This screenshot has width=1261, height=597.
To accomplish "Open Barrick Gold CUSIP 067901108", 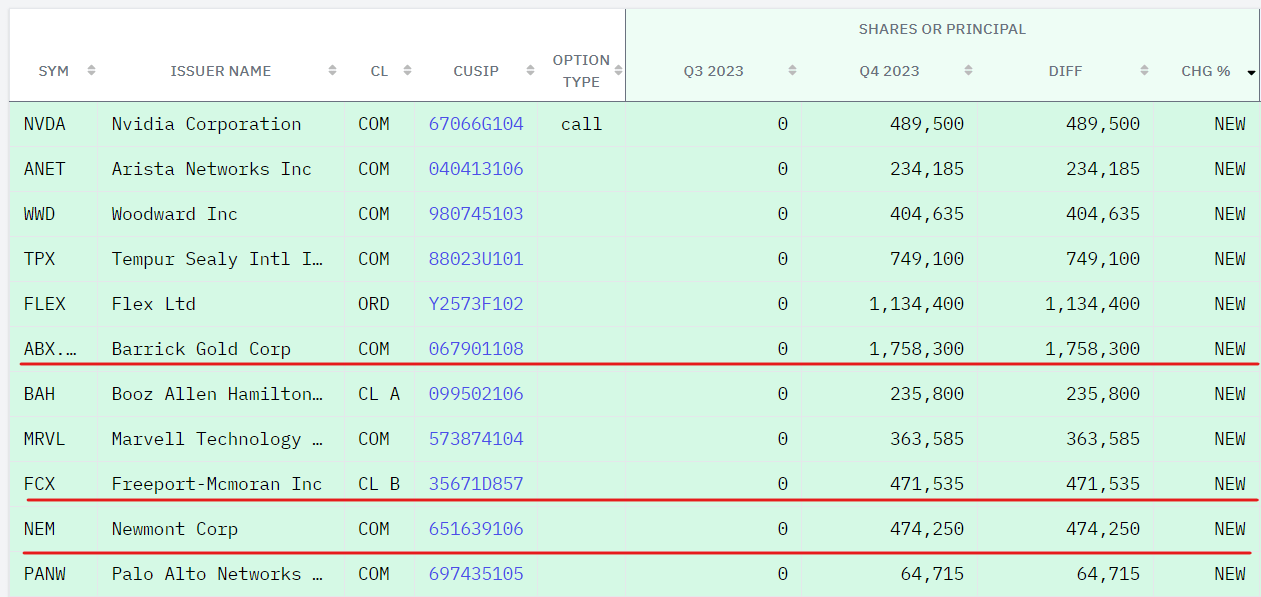I will pyautogui.click(x=476, y=349).
